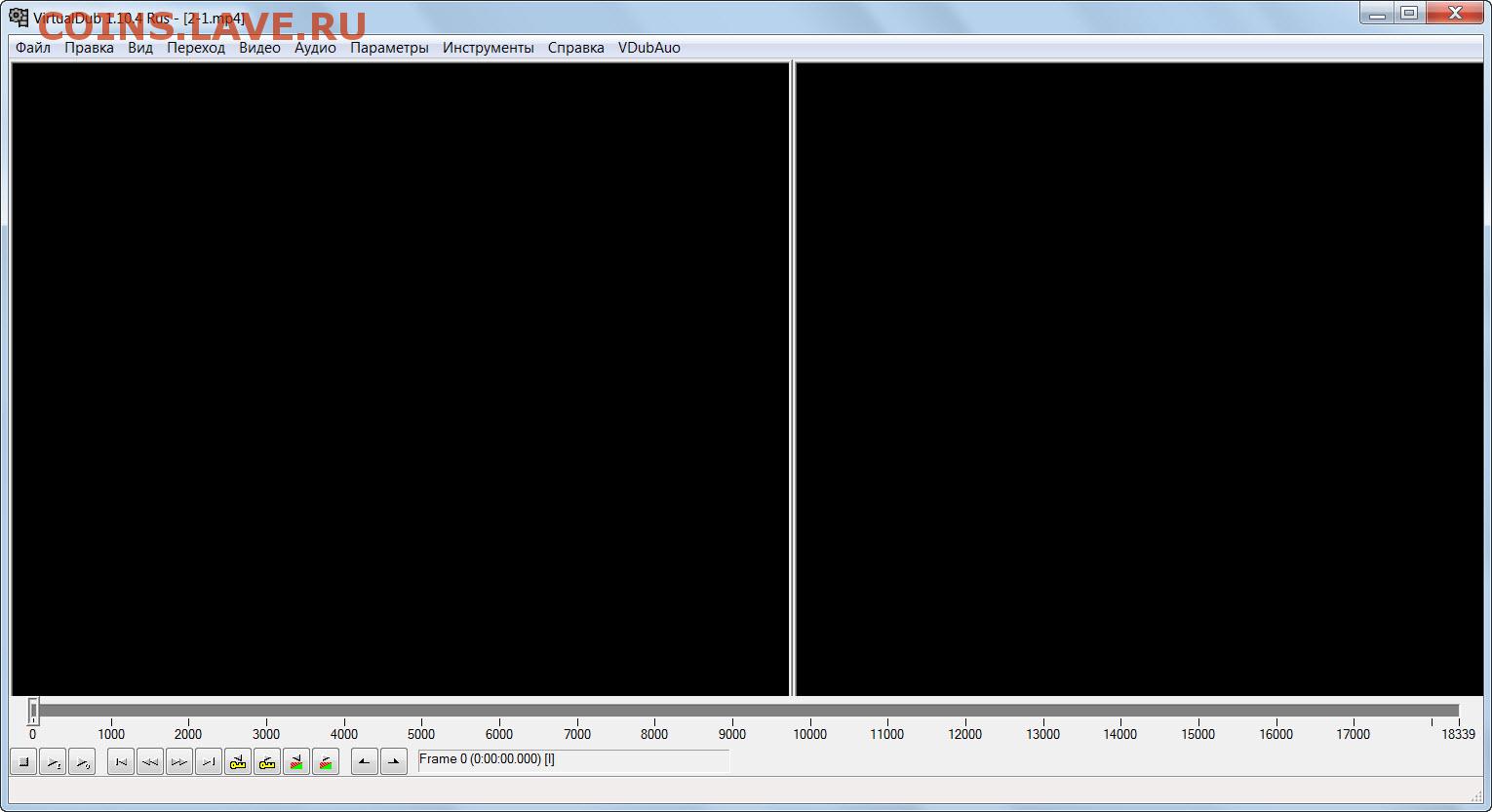Close the VirtualDub window

(x=1456, y=14)
